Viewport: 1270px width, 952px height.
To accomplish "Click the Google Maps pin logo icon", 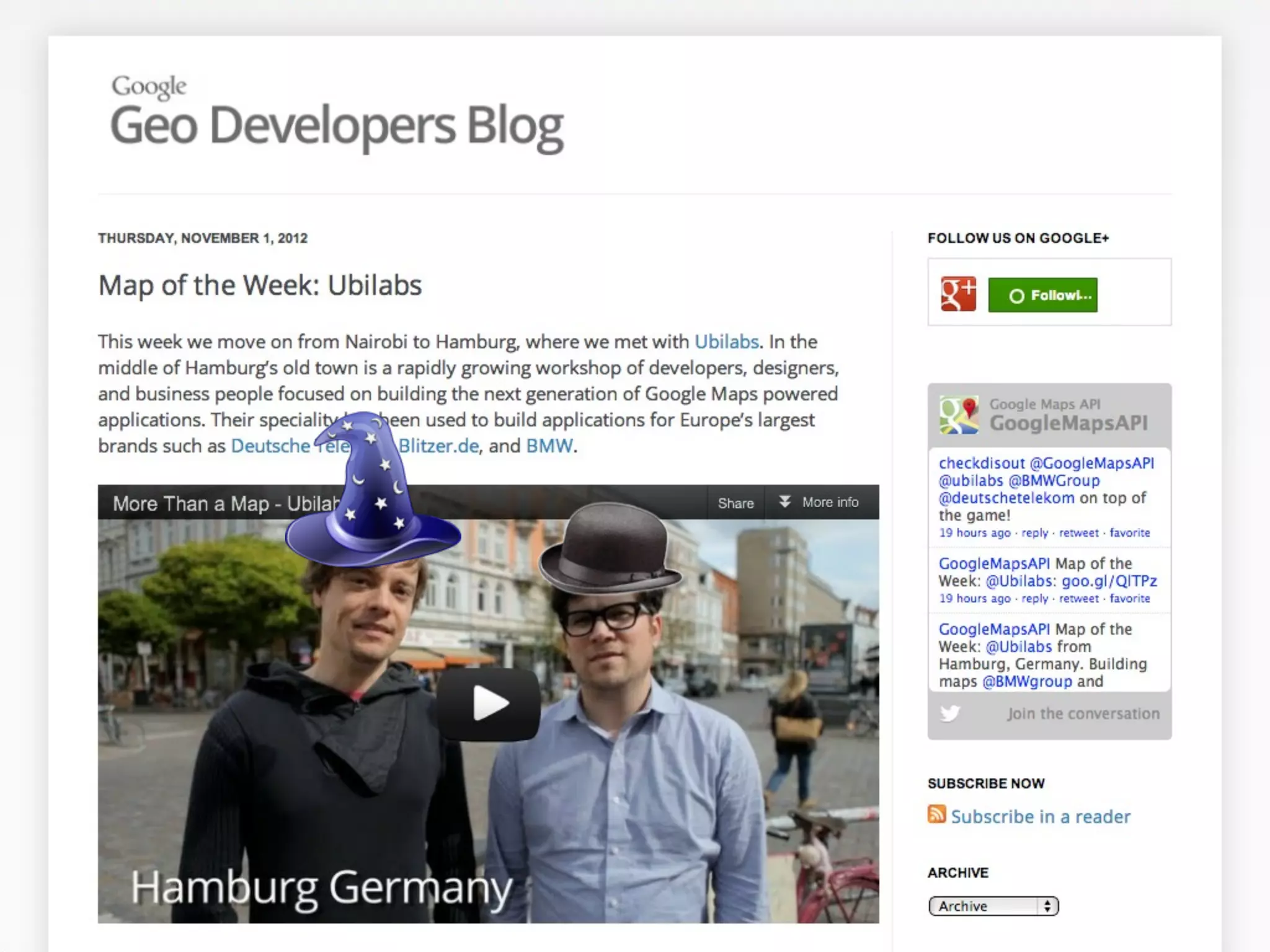I will [958, 415].
